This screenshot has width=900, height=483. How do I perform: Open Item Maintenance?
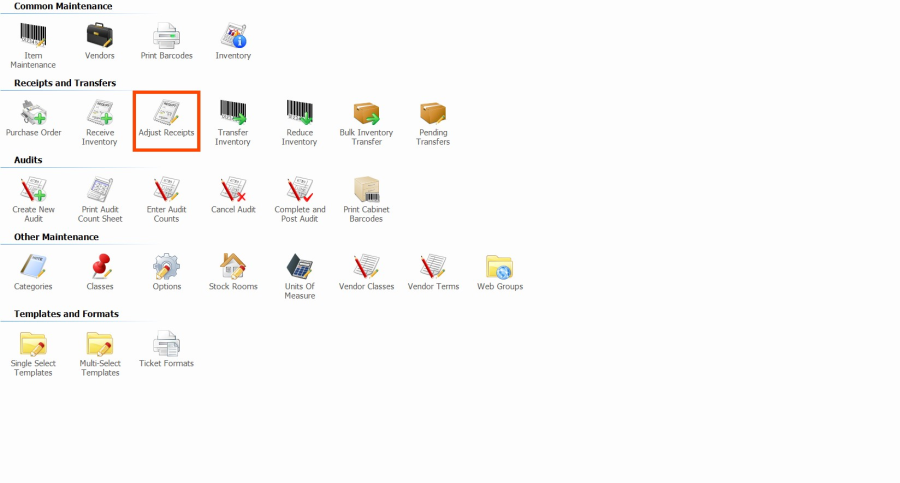tap(33, 36)
